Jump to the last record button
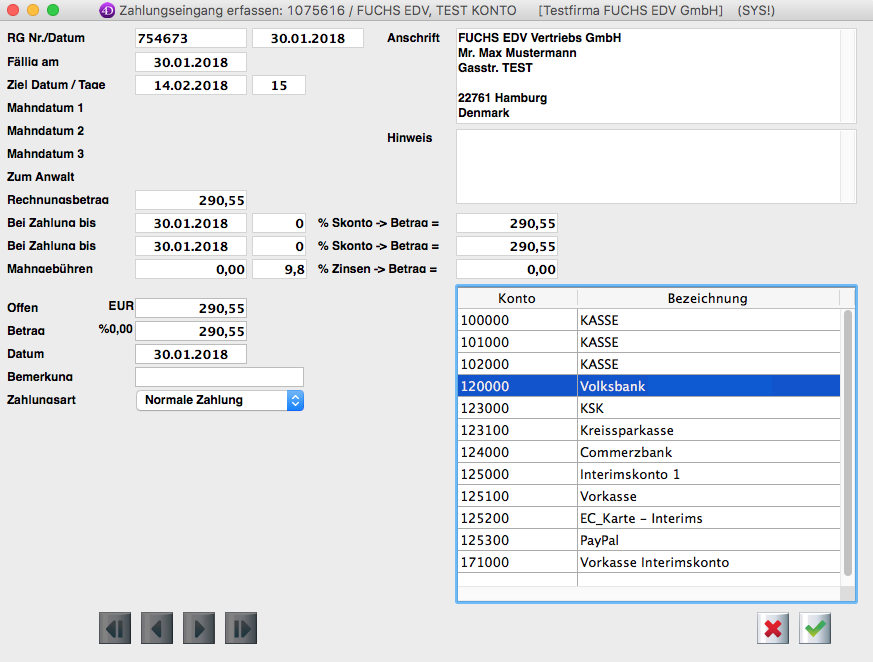Viewport: 873px width, 662px height. [241, 628]
